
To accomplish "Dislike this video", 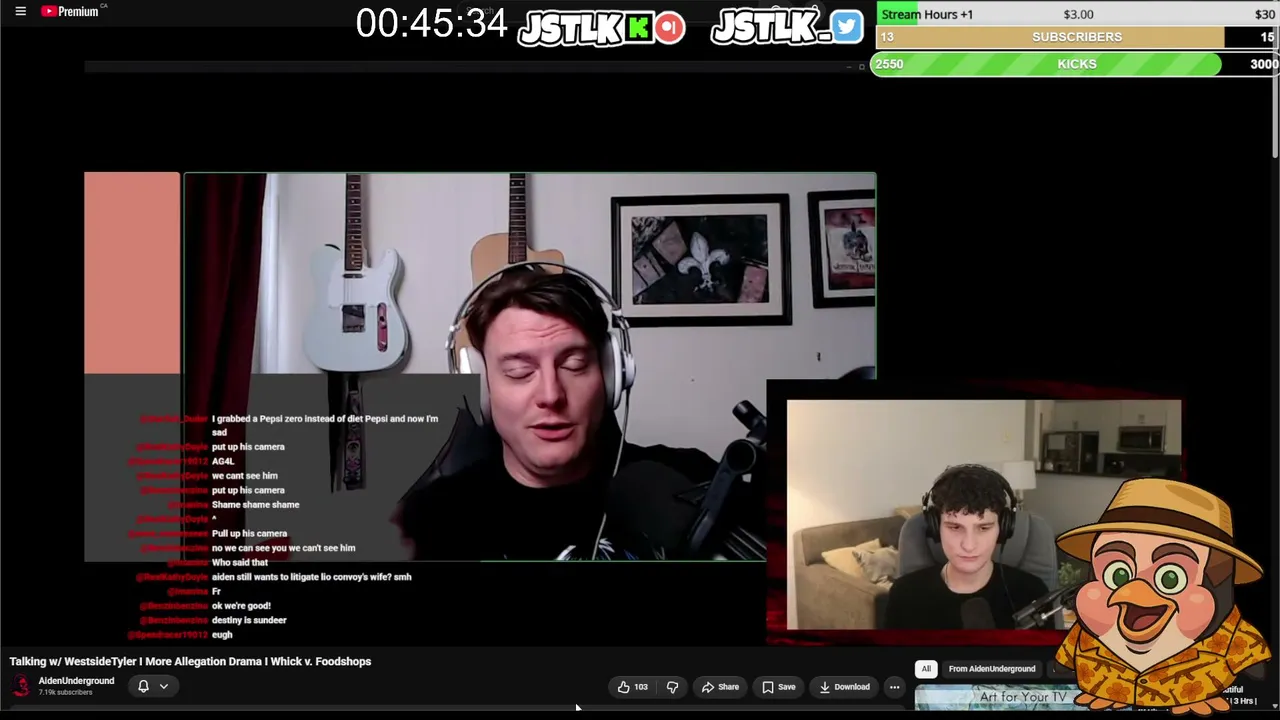I will pos(672,687).
